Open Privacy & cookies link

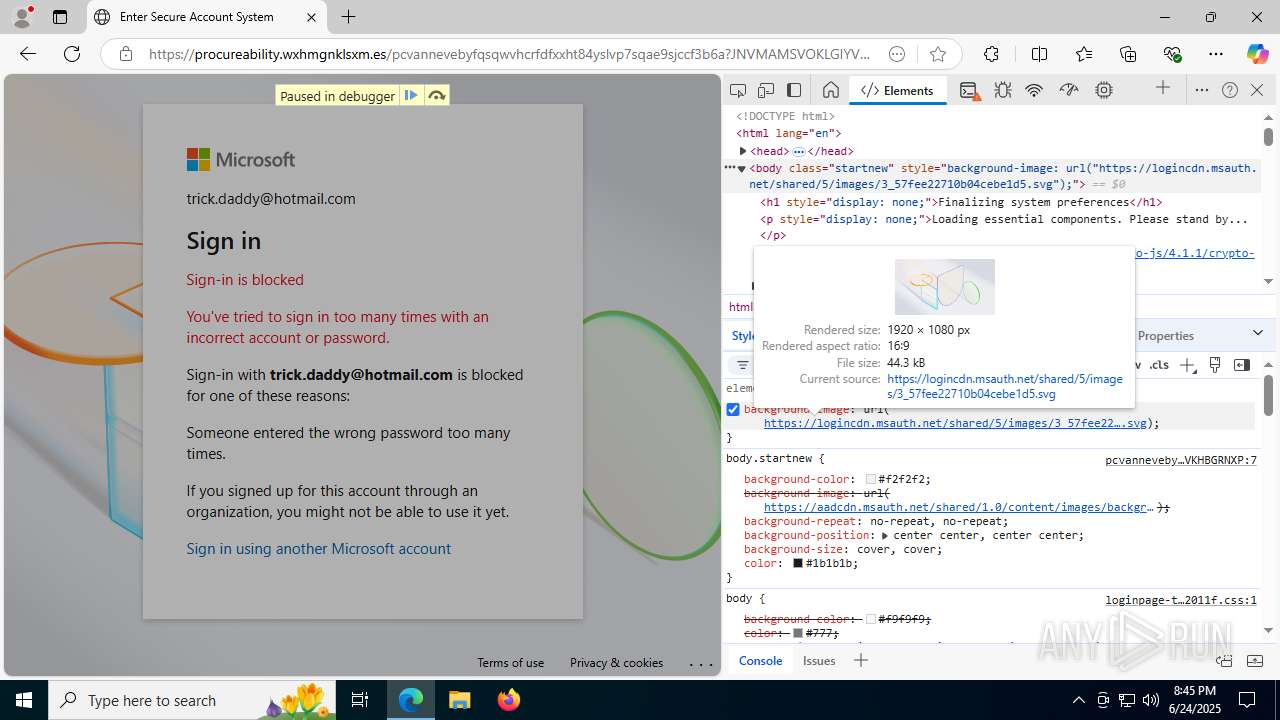click(616, 662)
